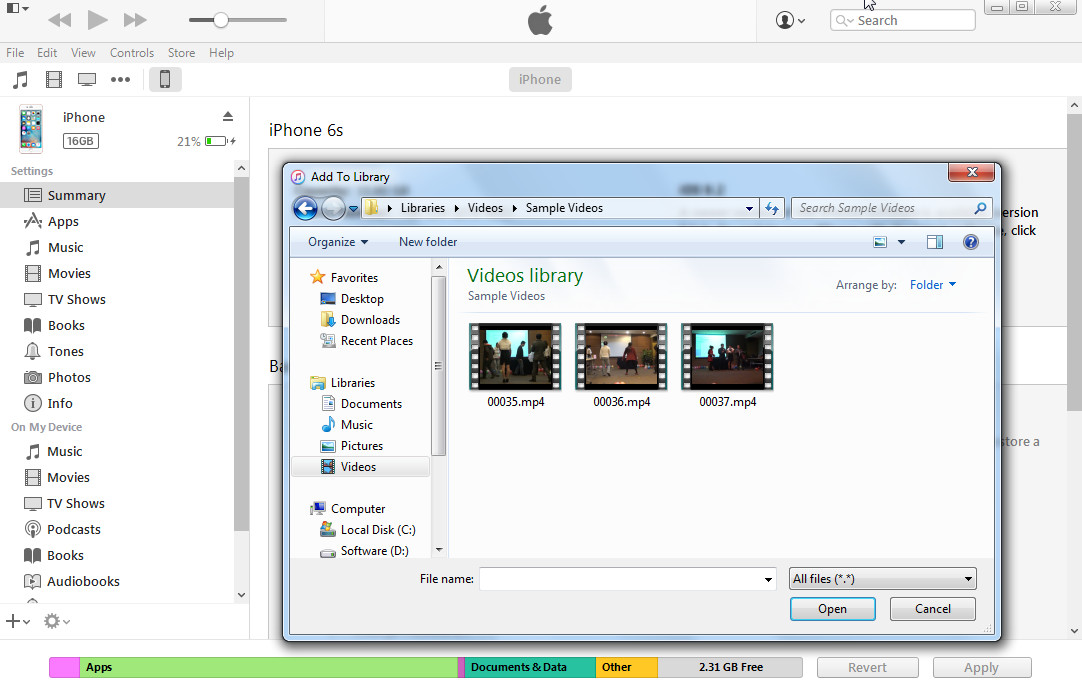Open the Movies library icon in toolbar

point(54,80)
